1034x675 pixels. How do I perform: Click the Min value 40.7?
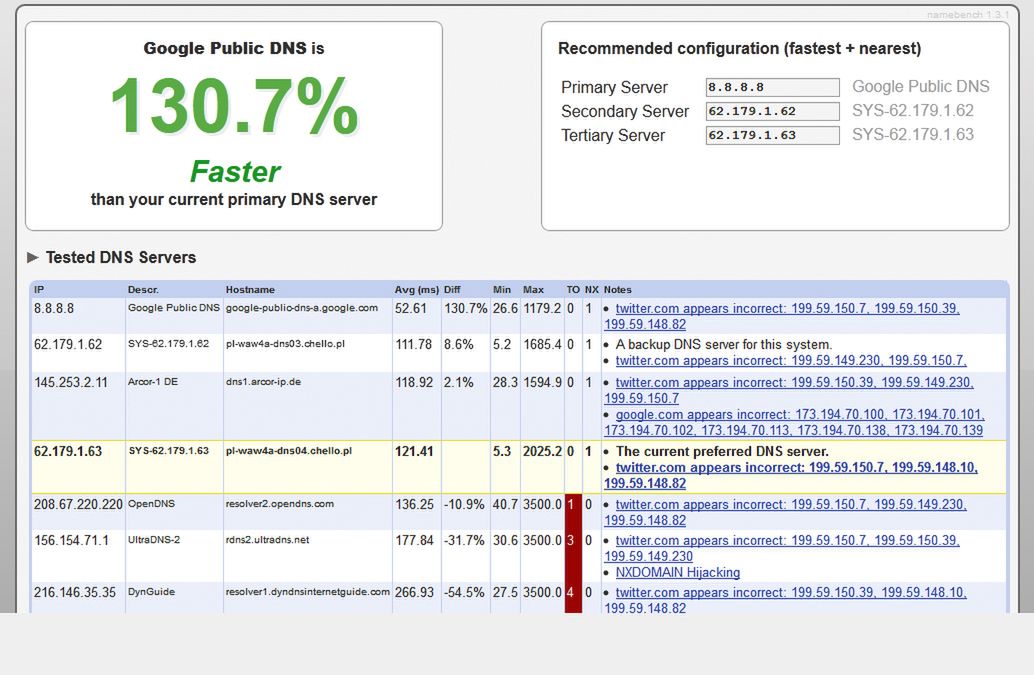pyautogui.click(x=505, y=504)
